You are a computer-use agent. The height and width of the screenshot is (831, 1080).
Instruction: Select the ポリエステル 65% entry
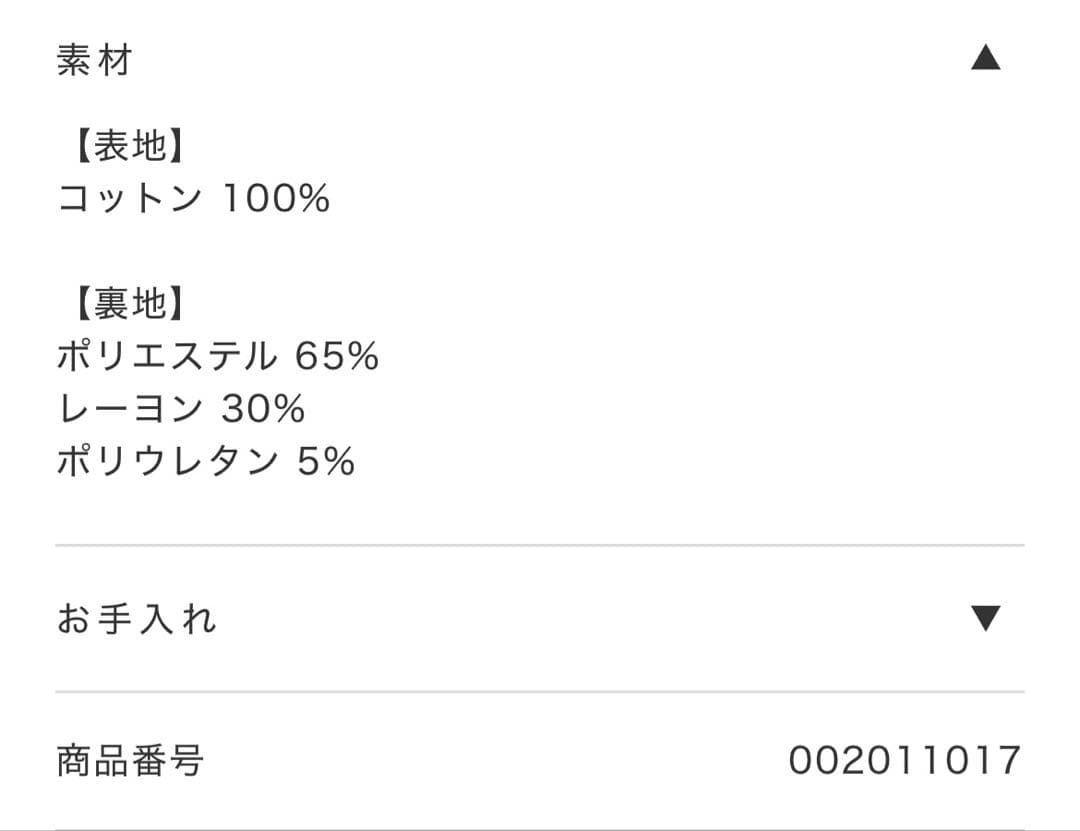click(218, 355)
